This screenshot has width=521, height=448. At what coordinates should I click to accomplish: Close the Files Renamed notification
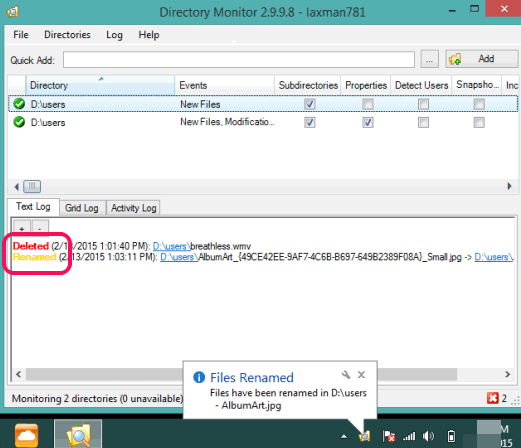click(x=361, y=375)
